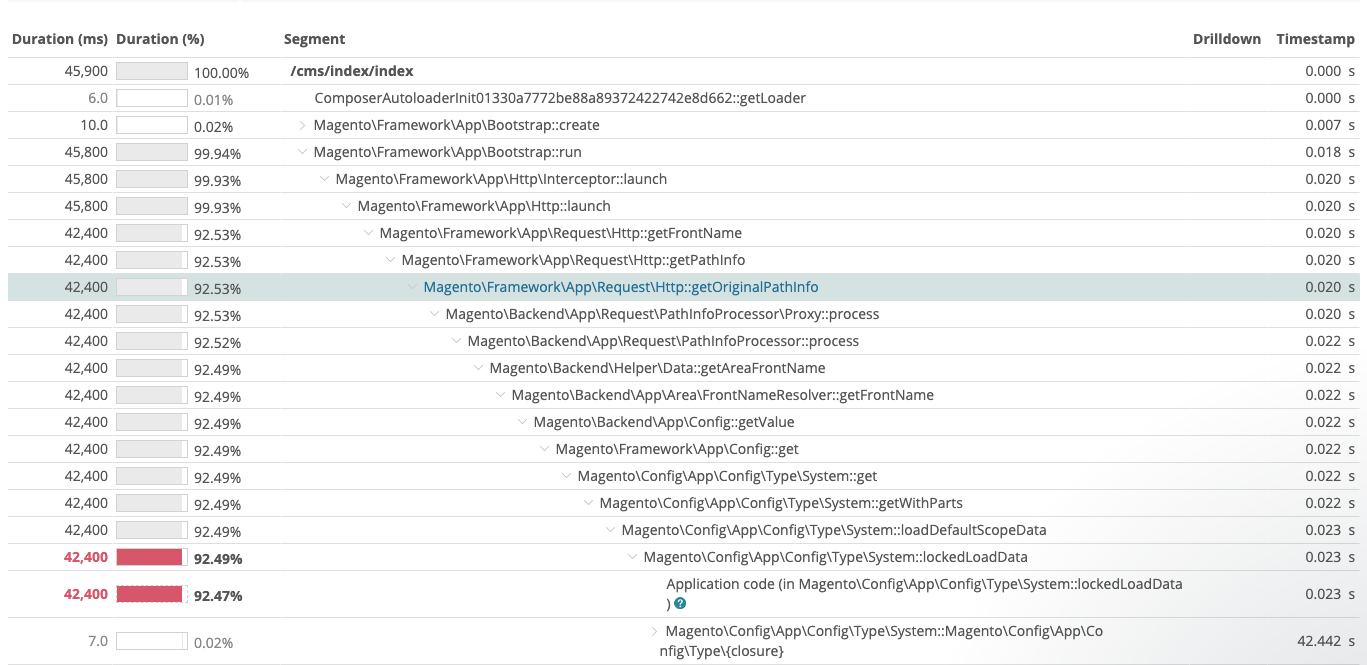This screenshot has width=1367, height=665.
Task: Sort by the Duration (ms) column header
Action: pyautogui.click(x=60, y=39)
